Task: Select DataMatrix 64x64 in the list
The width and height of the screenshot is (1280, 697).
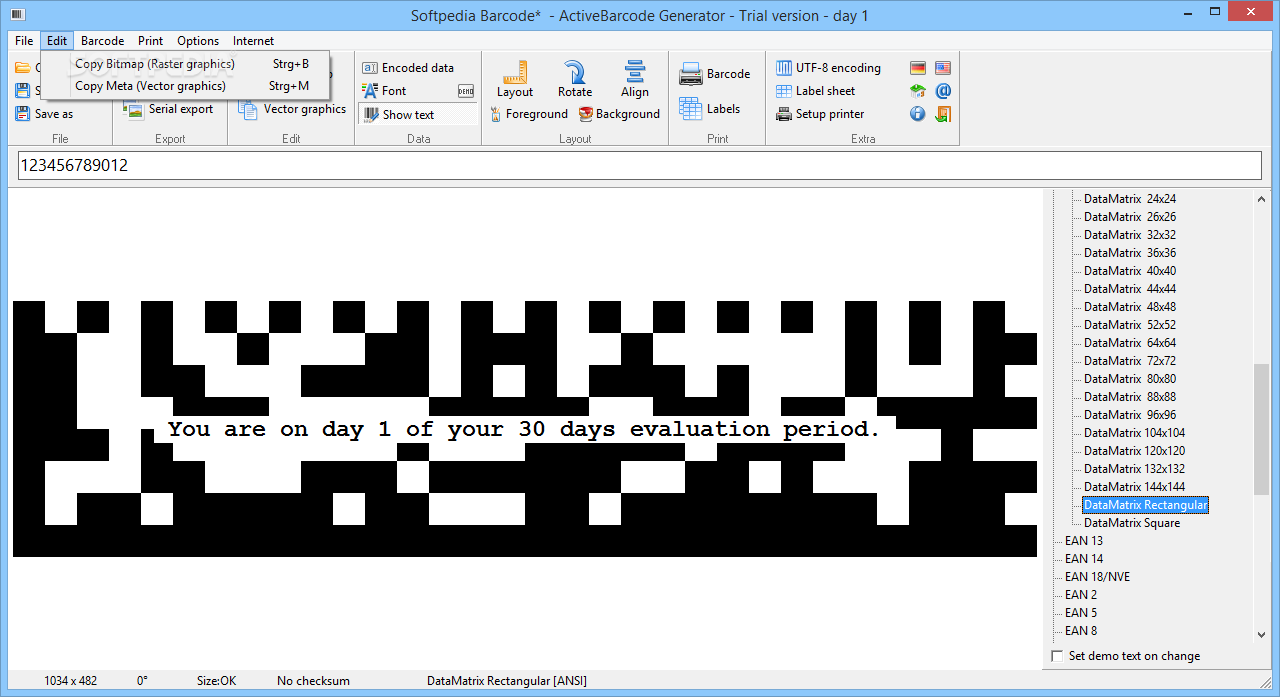Action: click(x=1130, y=343)
